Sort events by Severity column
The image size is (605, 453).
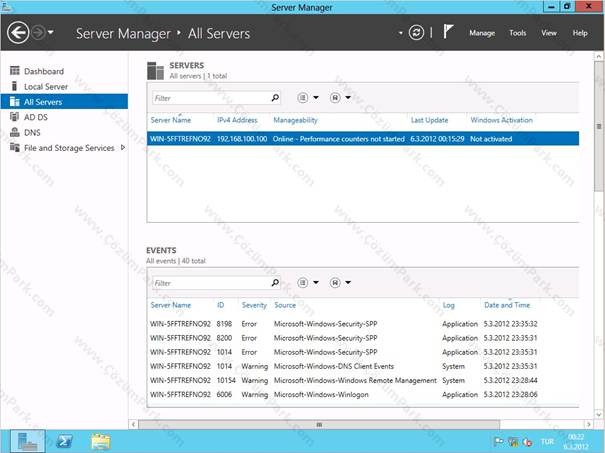pos(254,305)
